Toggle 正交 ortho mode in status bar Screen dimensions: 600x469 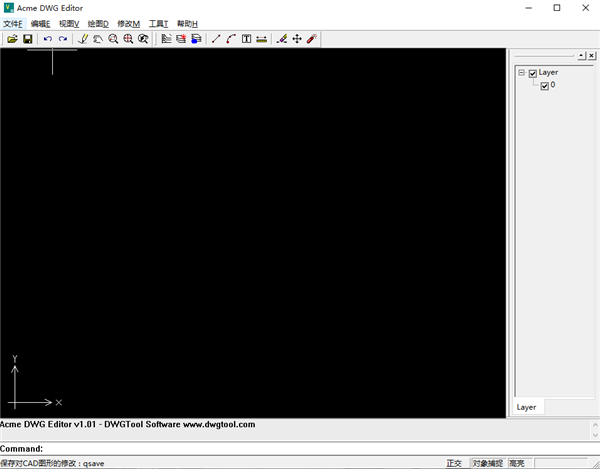point(455,463)
